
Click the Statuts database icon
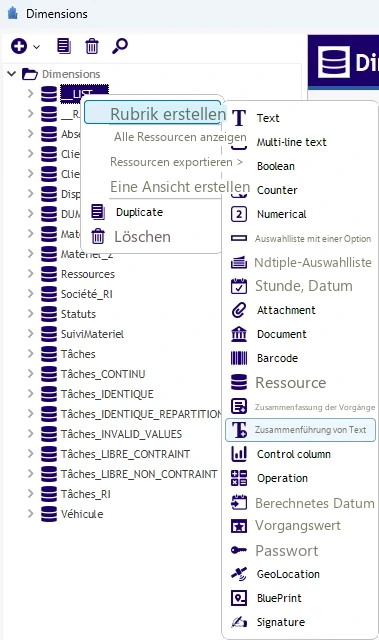(49, 314)
